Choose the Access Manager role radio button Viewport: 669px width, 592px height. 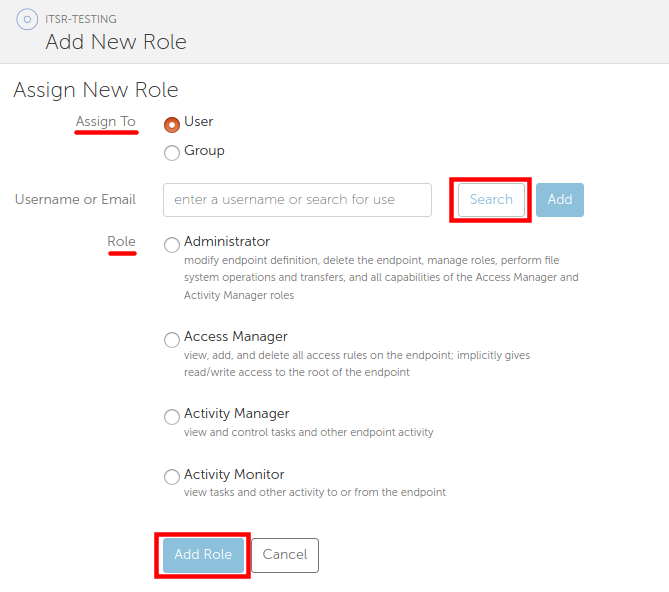(172, 340)
